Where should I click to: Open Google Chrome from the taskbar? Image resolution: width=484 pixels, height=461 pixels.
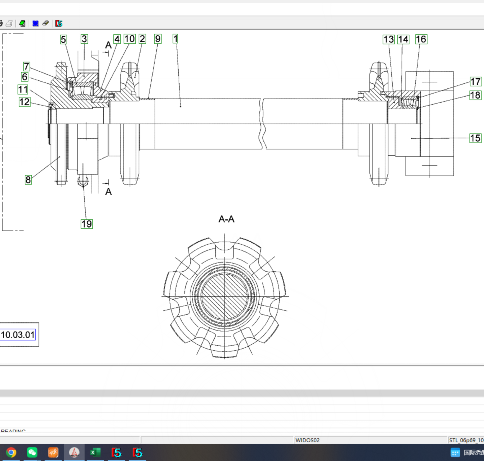[11, 452]
